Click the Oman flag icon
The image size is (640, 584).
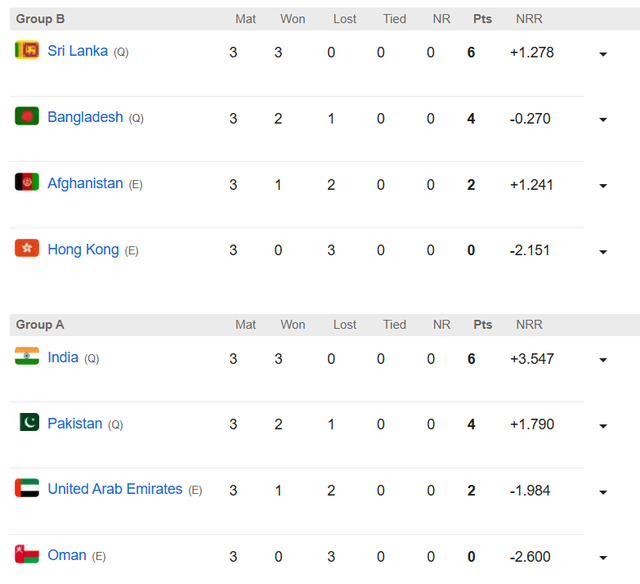pos(27,554)
